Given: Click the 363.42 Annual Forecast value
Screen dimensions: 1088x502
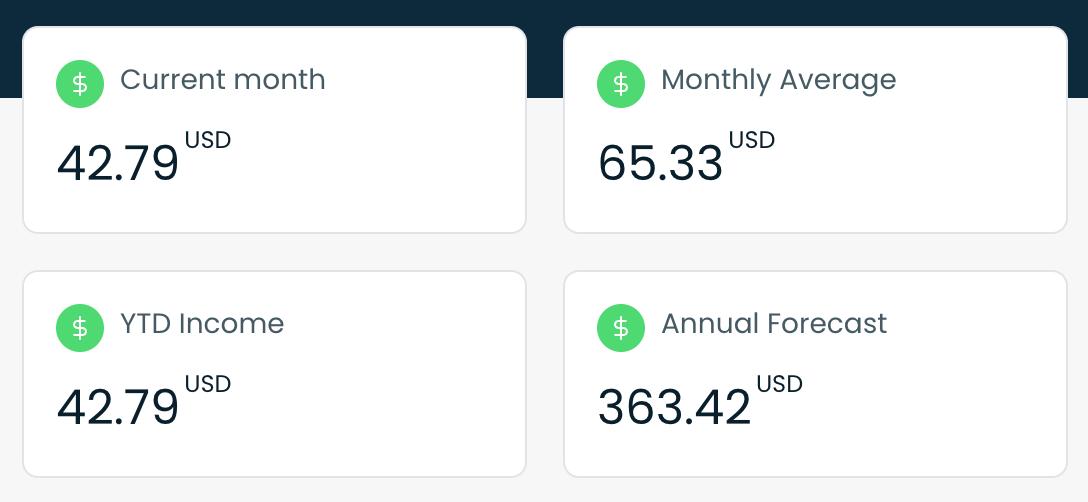Looking at the screenshot, I should coord(674,408).
